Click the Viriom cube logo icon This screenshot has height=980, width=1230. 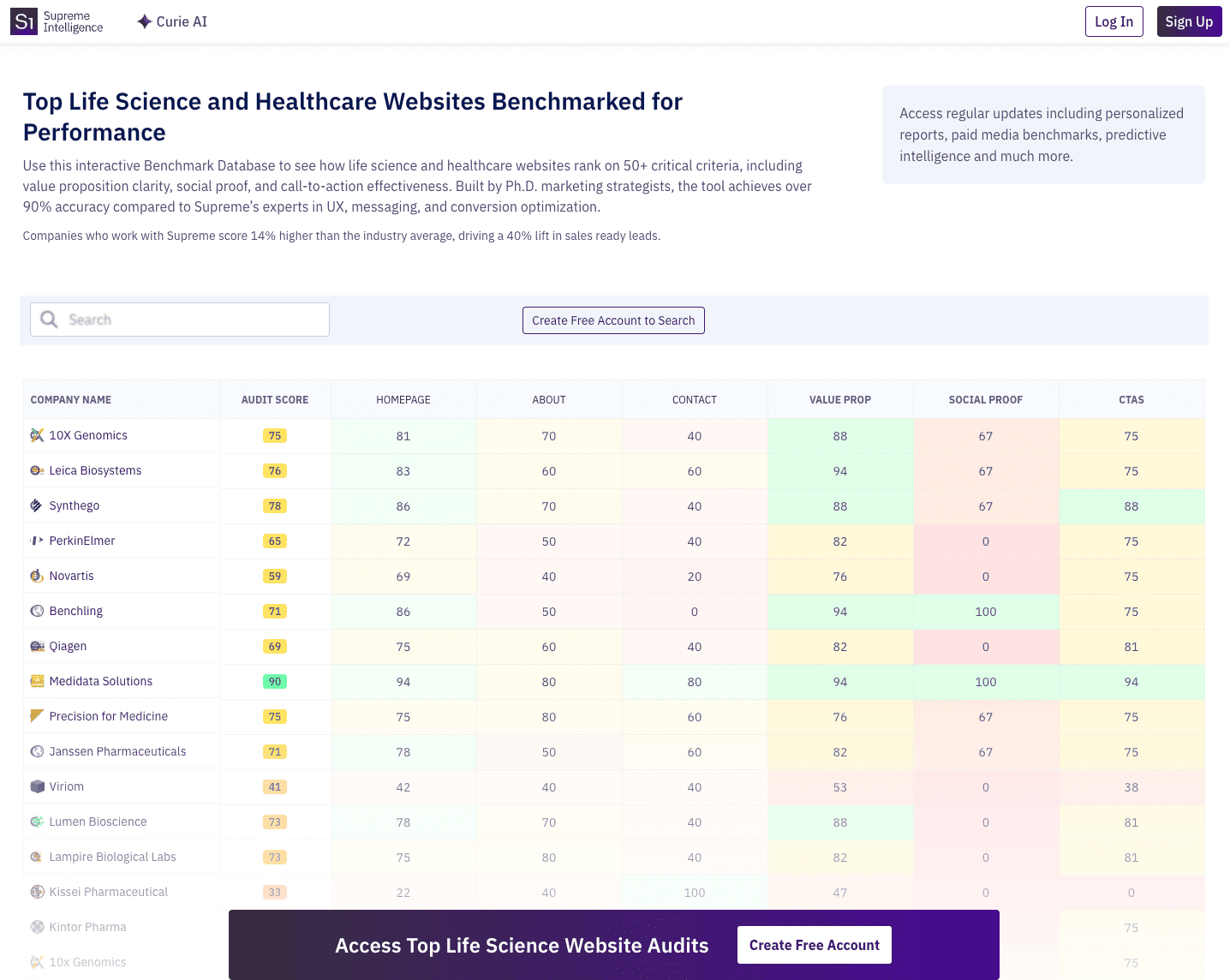click(x=37, y=786)
